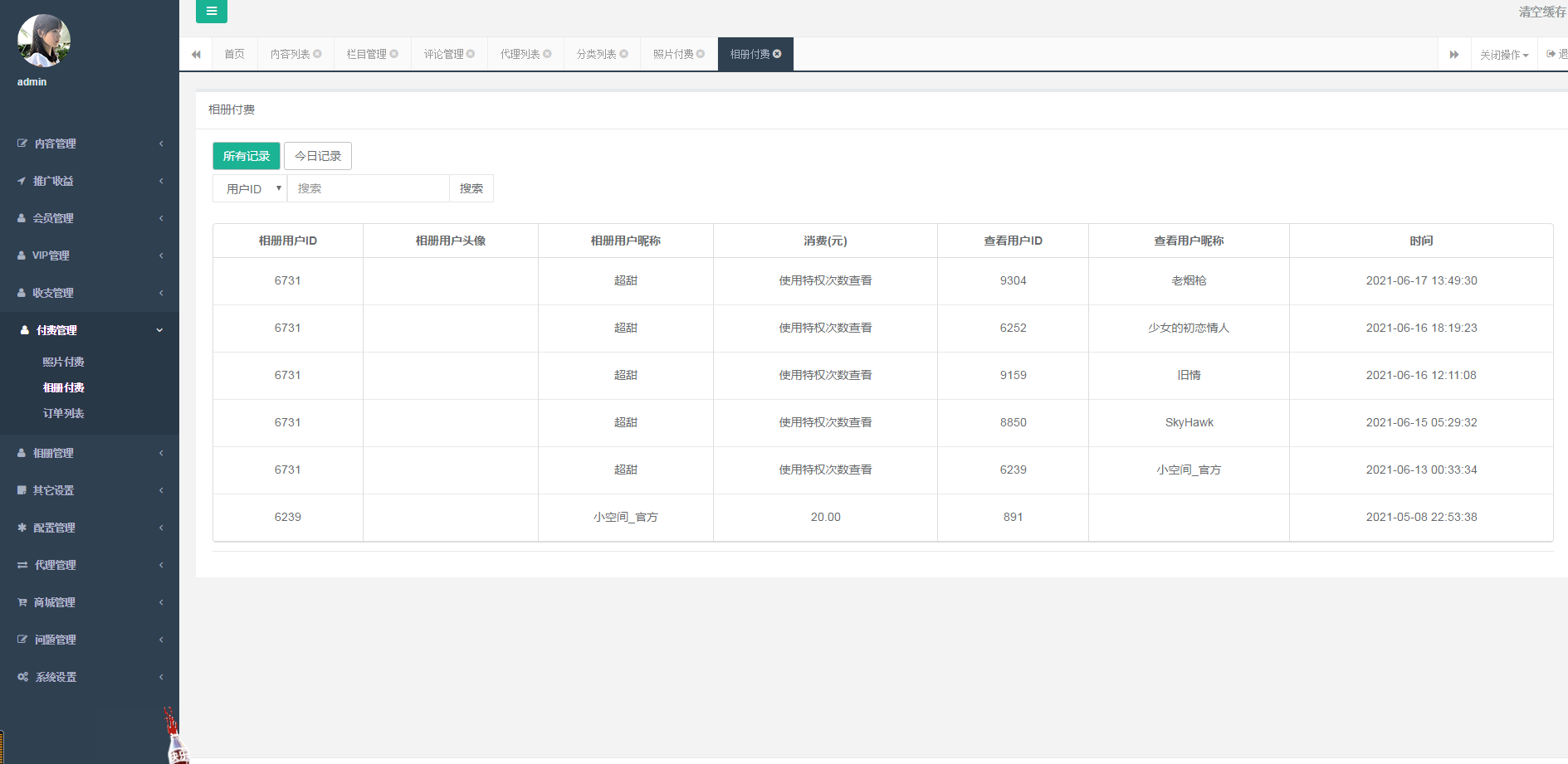Expand the 商城管理 sidebar menu
The width and height of the screenshot is (1568, 764).
tap(90, 602)
